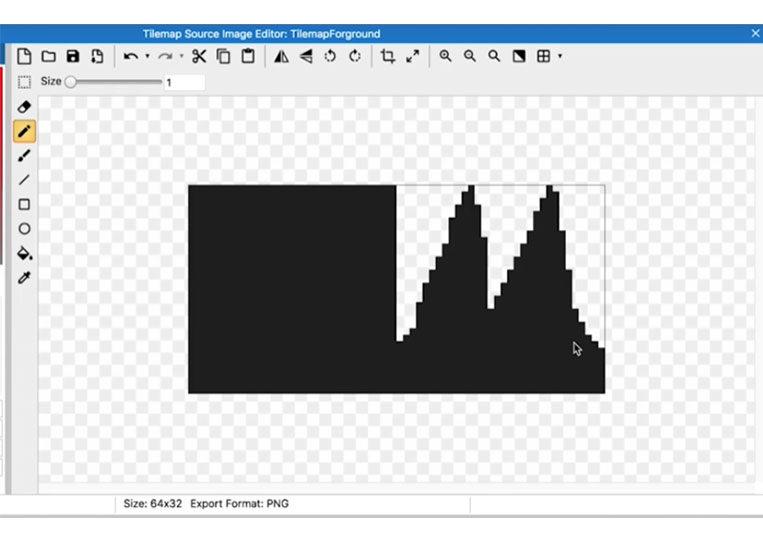The height and width of the screenshot is (541, 763).
Task: Select the Ellipse shape tool
Action: [24, 229]
